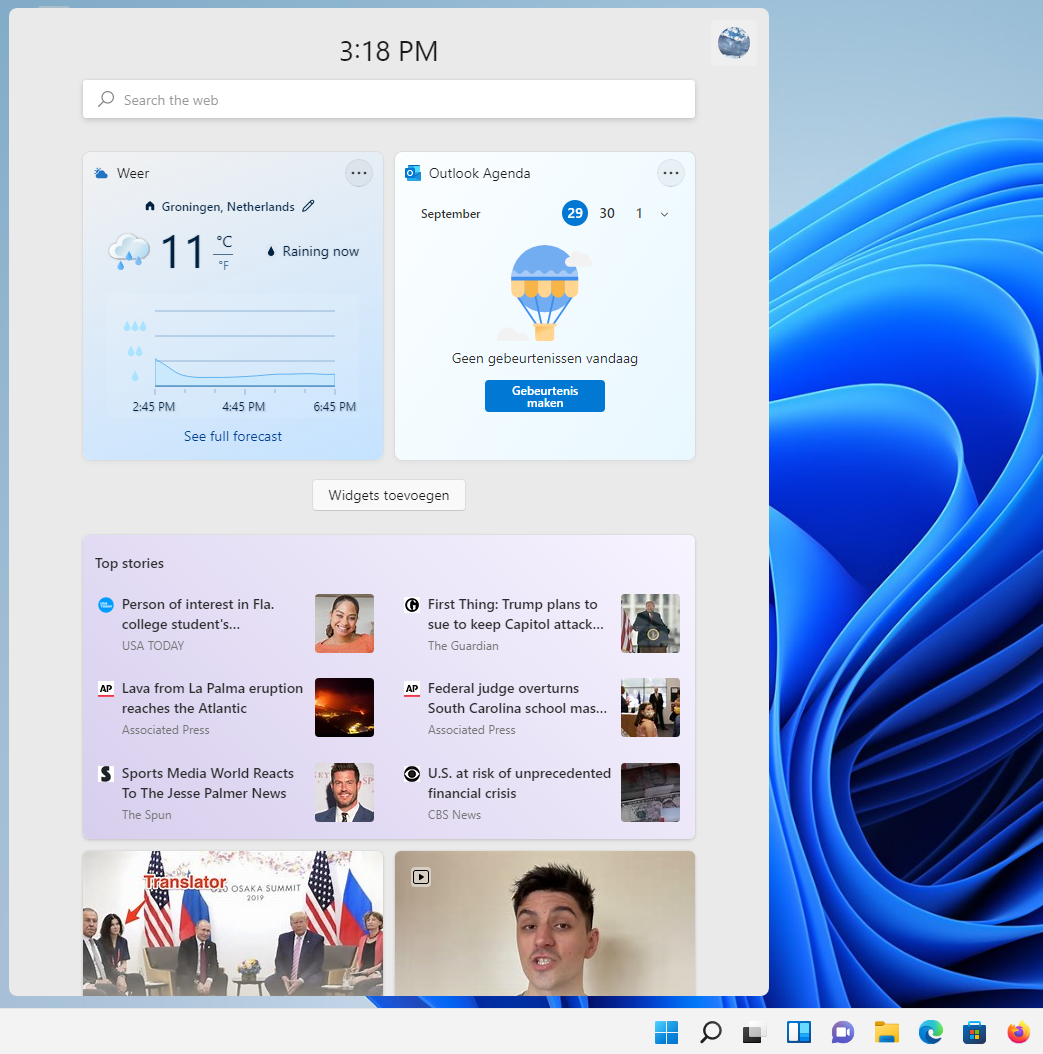Select date 30 in Outlook Agenda
Image resolution: width=1043 pixels, height=1054 pixels.
click(x=607, y=213)
